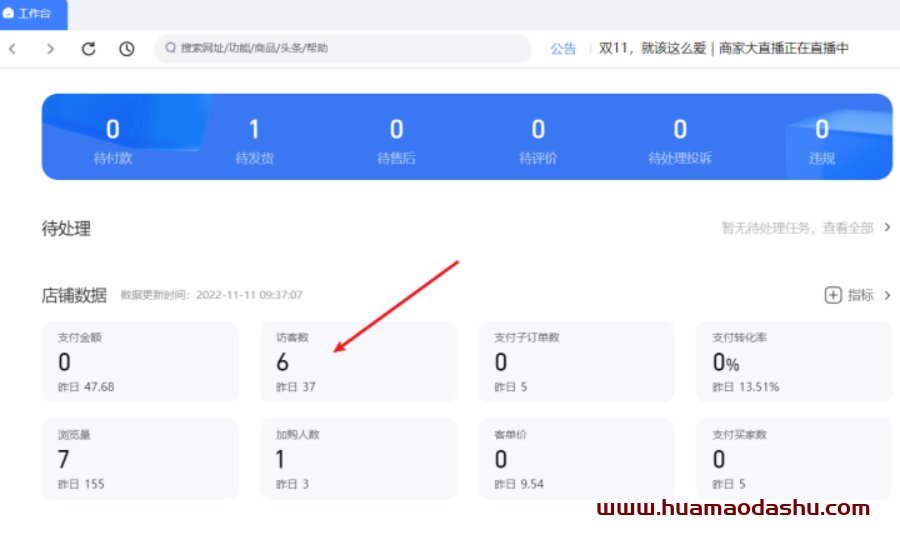The width and height of the screenshot is (900, 545).
Task: Click the refresh page icon
Action: tap(88, 48)
